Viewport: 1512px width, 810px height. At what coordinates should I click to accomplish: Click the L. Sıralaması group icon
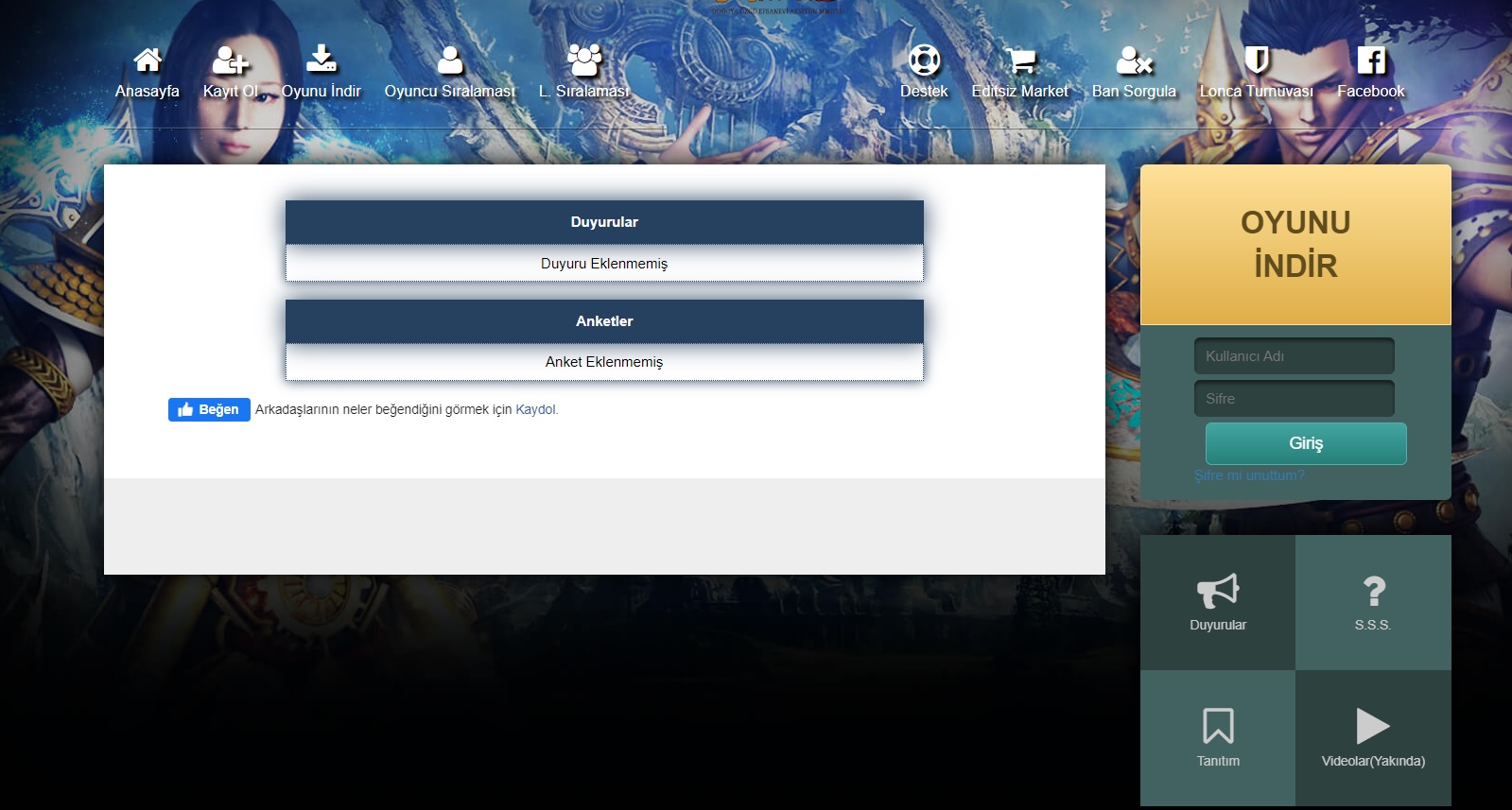point(584,60)
